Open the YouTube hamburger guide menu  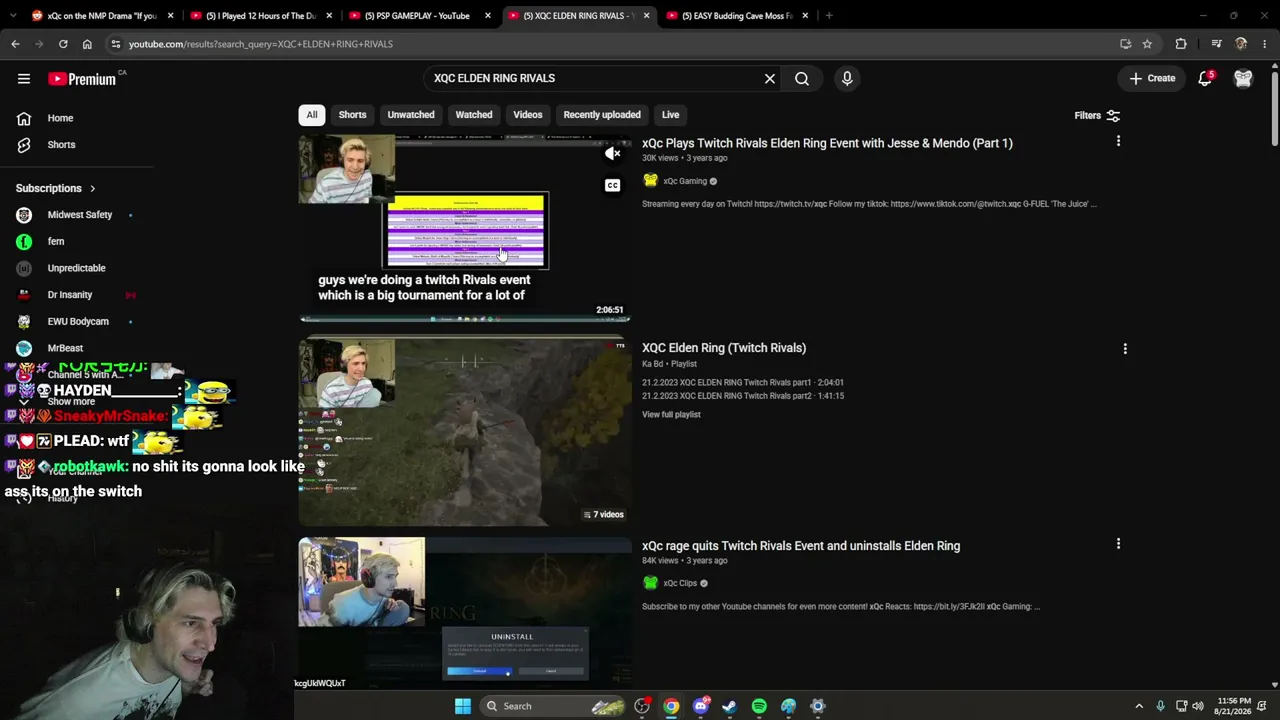(x=24, y=78)
